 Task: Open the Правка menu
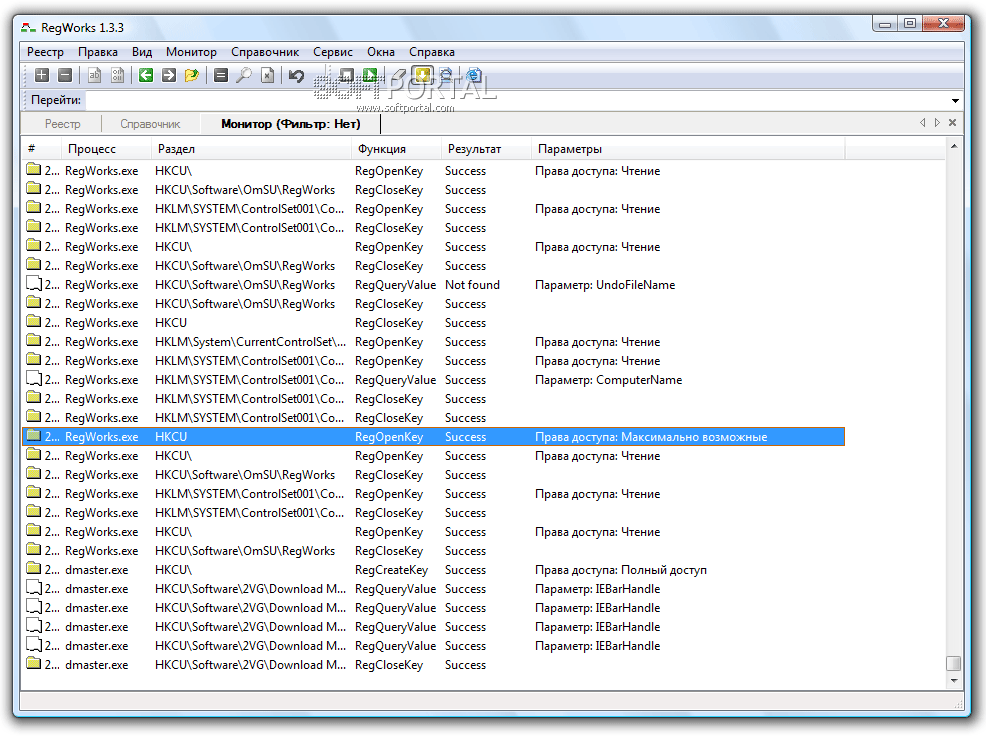[97, 52]
